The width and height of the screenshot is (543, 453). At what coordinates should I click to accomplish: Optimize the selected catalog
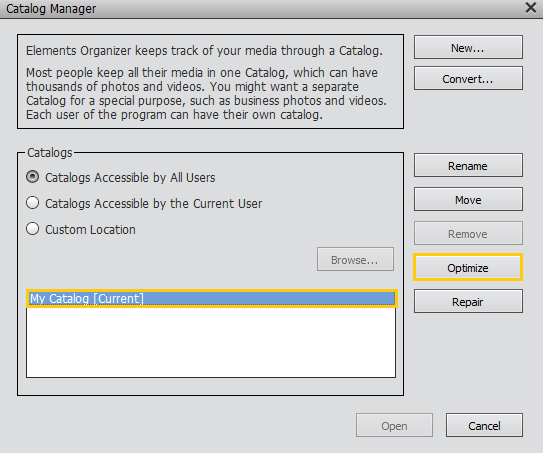(x=468, y=267)
